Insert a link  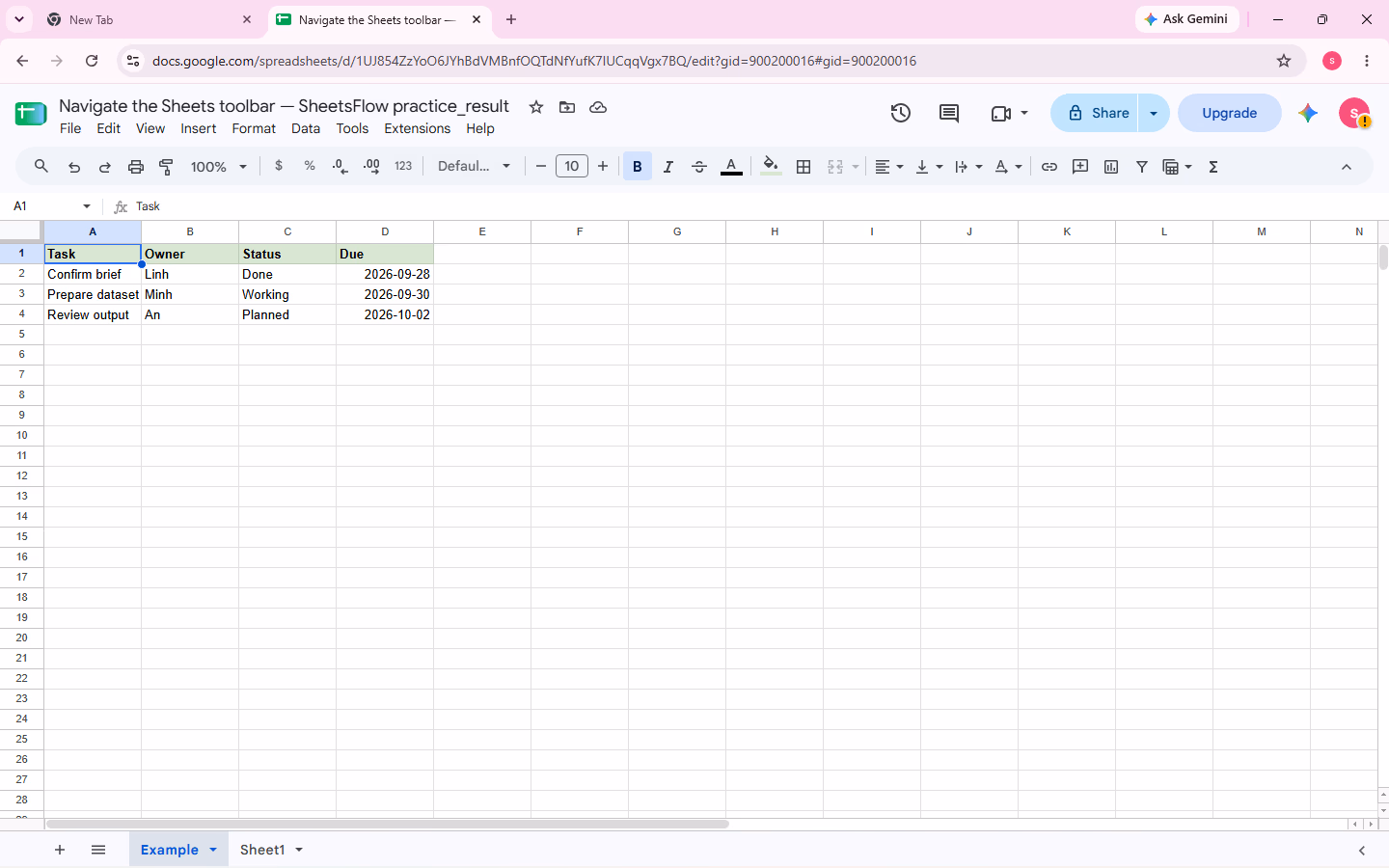[x=1049, y=167]
